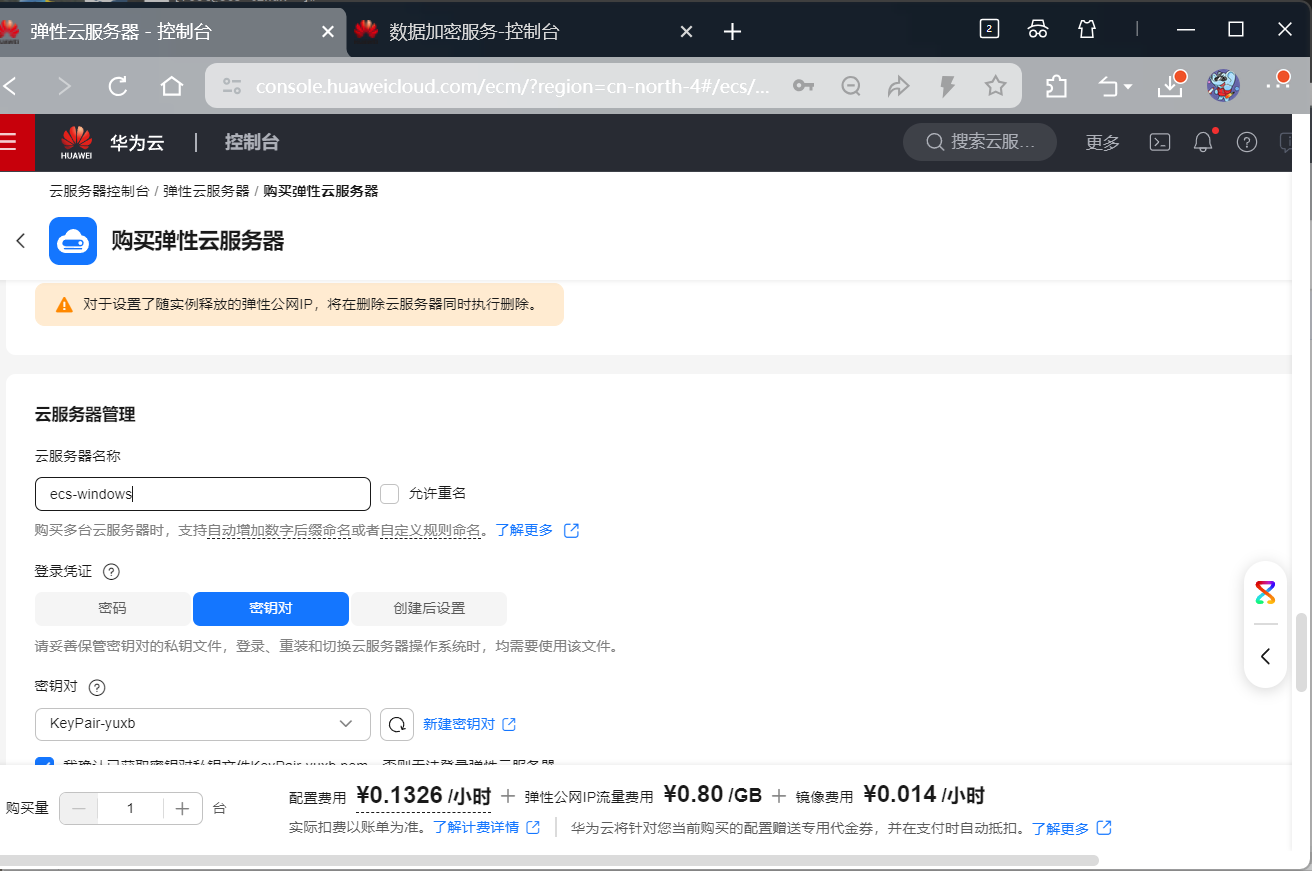Image resolution: width=1312 pixels, height=871 pixels.
Task: Select the 密钥对 login credential option
Action: pyautogui.click(x=270, y=608)
